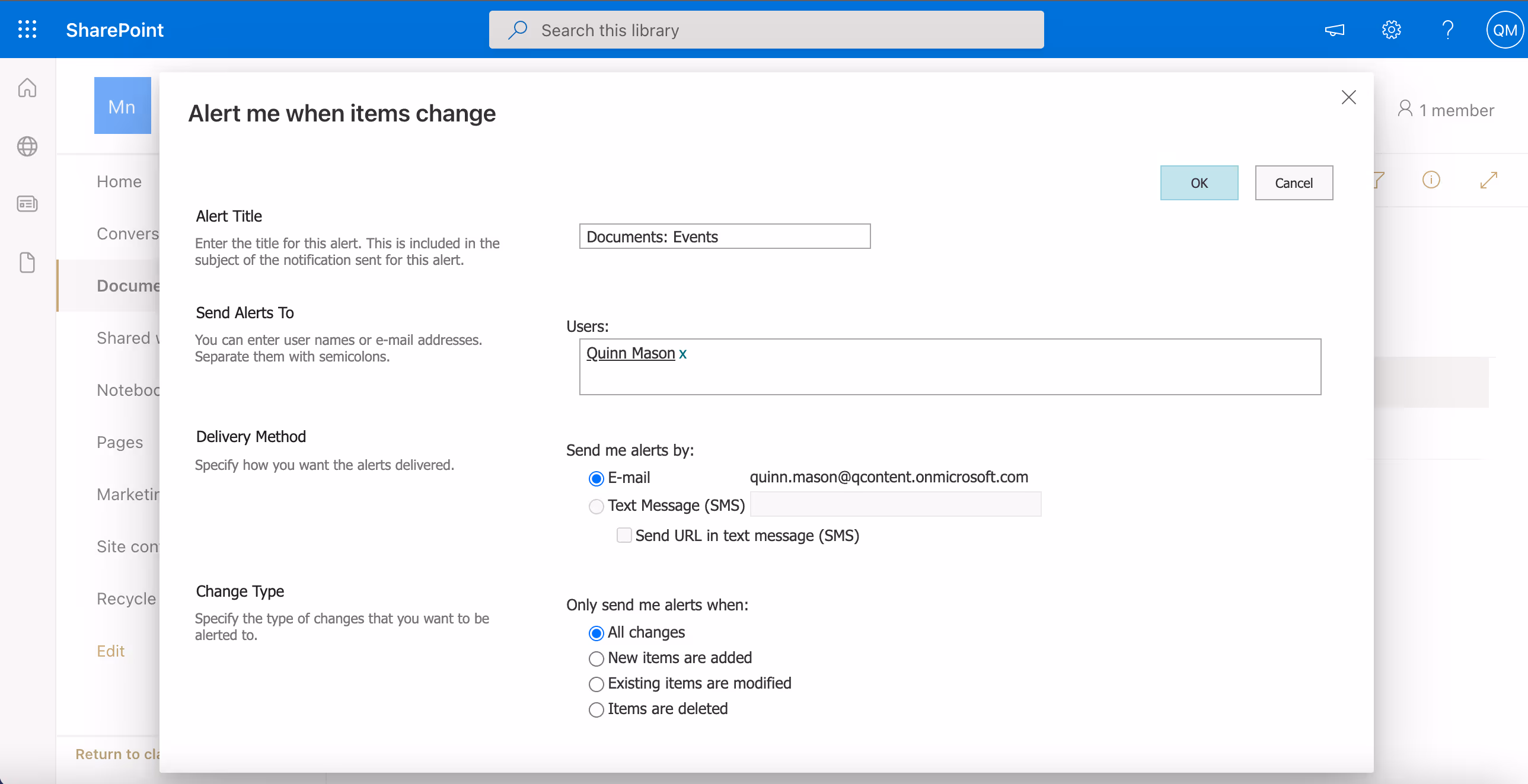The width and height of the screenshot is (1528, 784).
Task: Open the globe sites icon
Action: tap(27, 146)
